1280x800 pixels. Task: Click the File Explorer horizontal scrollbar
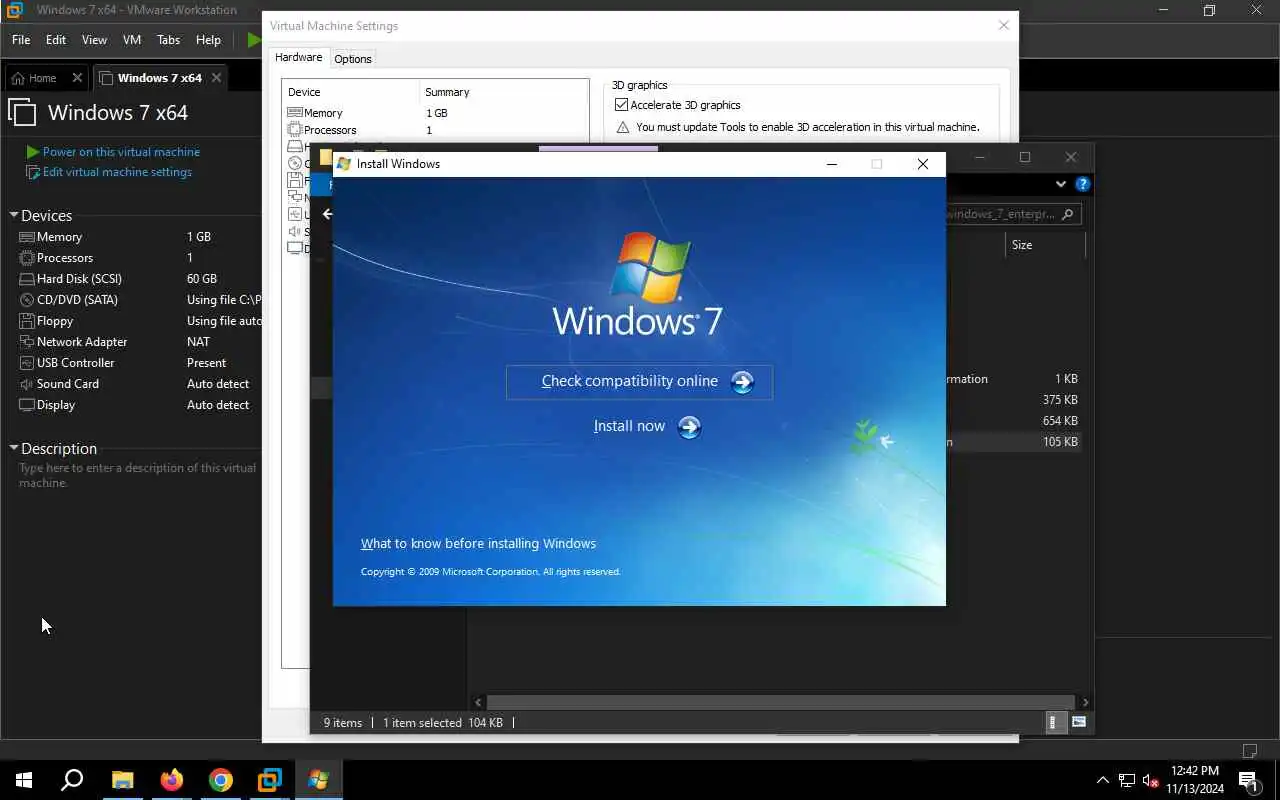(x=780, y=702)
